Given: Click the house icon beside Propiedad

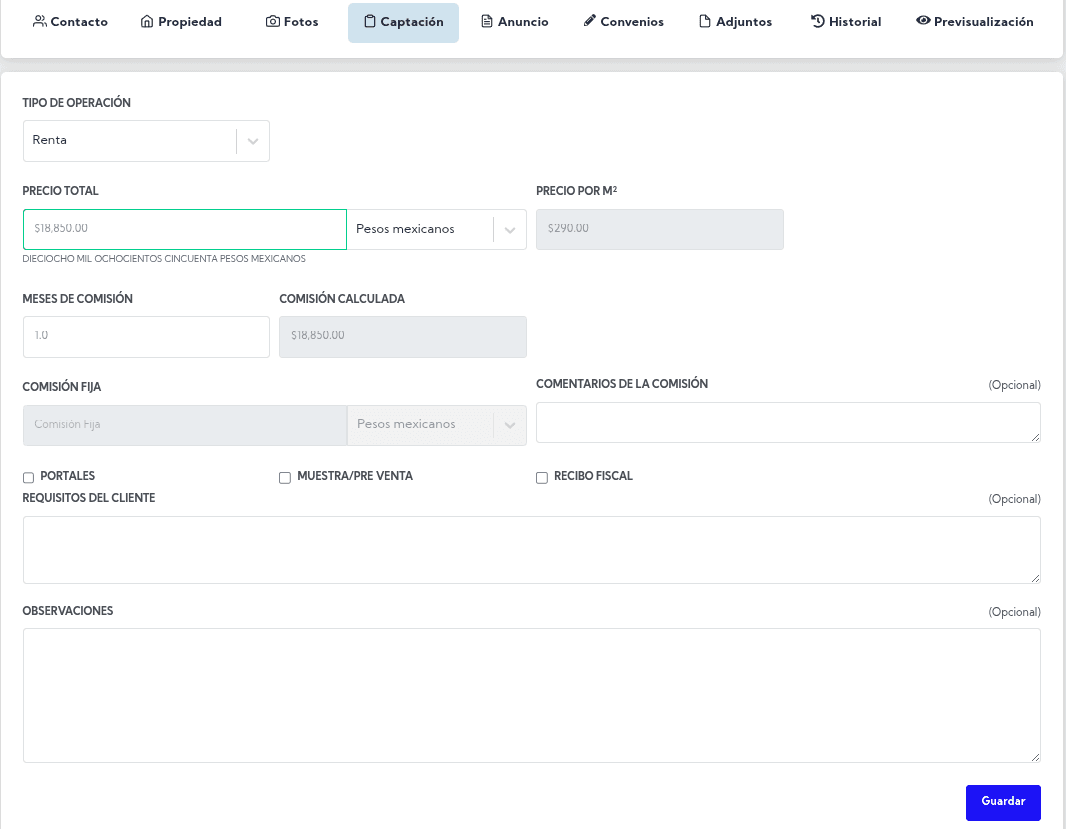Looking at the screenshot, I should pos(147,22).
